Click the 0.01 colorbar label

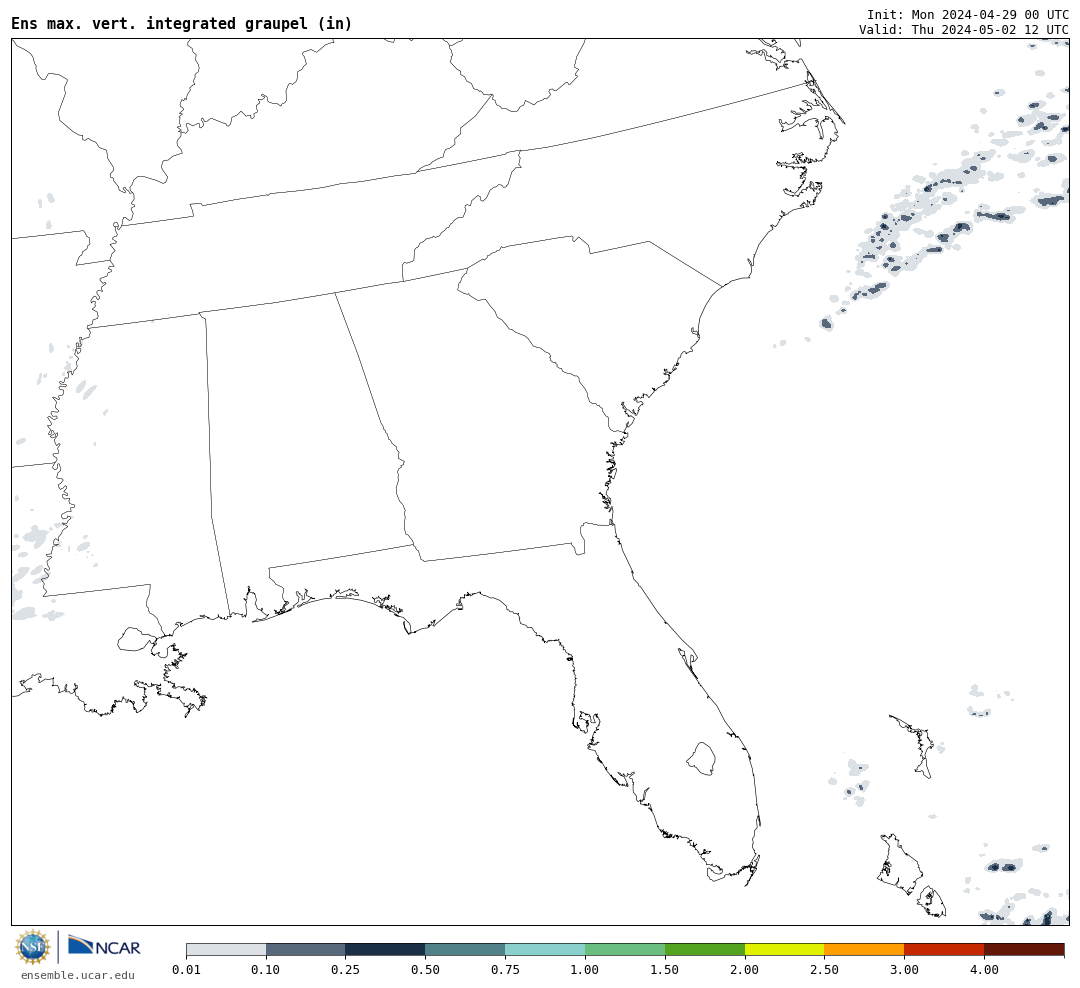pos(186,970)
